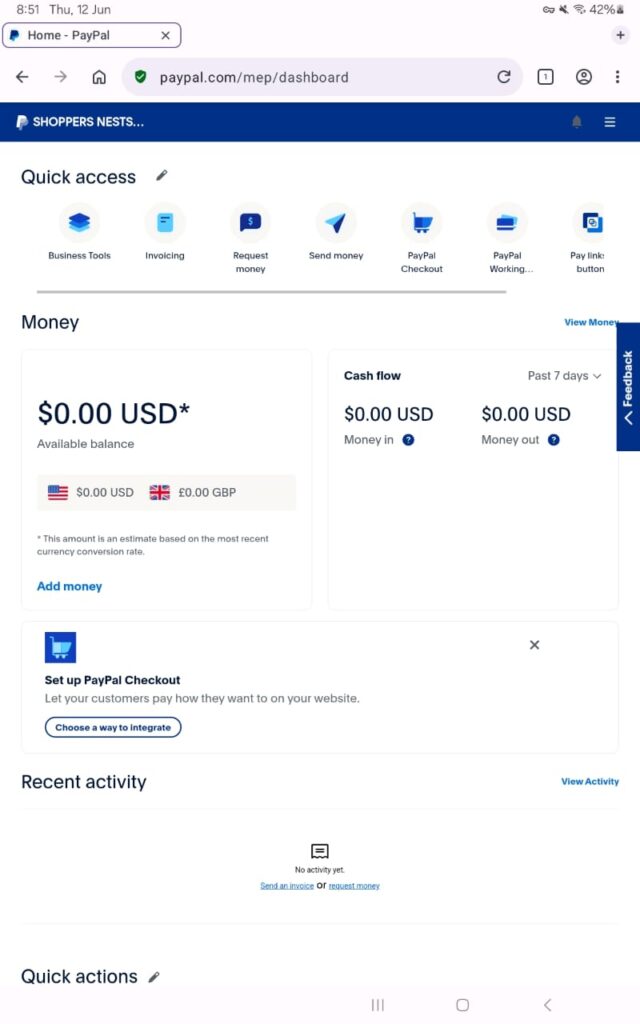The width and height of the screenshot is (640, 1024).
Task: Open the PayPal Working Capital icon
Action: (507, 223)
